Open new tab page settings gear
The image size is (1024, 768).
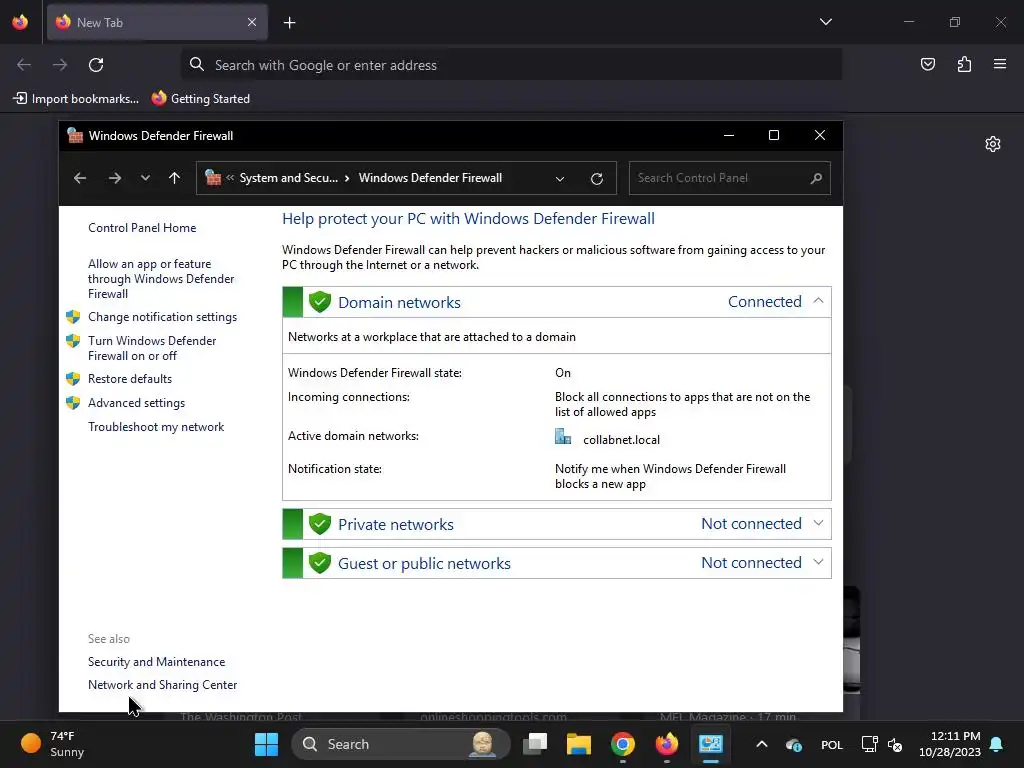pos(993,144)
